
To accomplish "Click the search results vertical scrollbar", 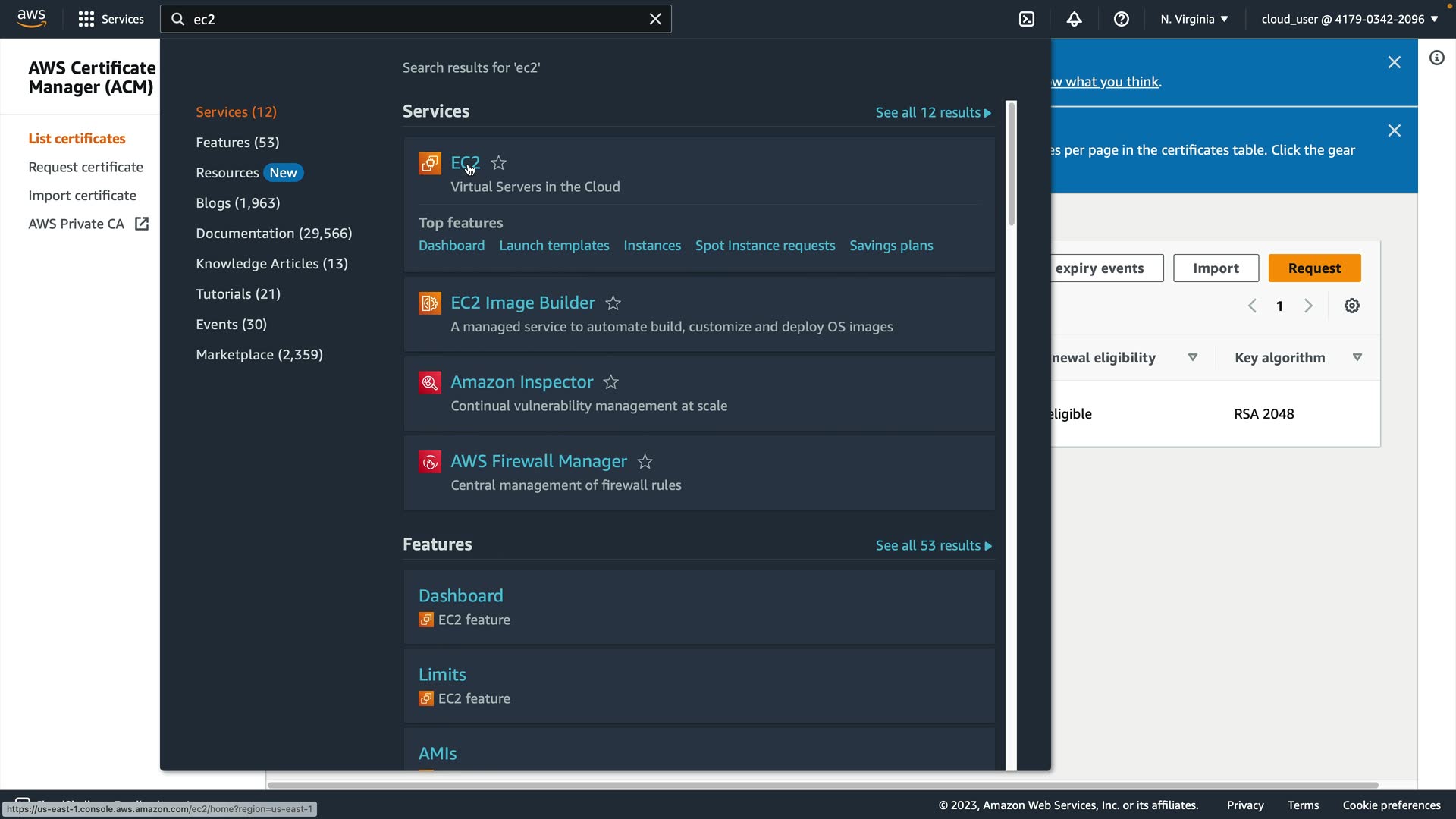I will [1011, 165].
